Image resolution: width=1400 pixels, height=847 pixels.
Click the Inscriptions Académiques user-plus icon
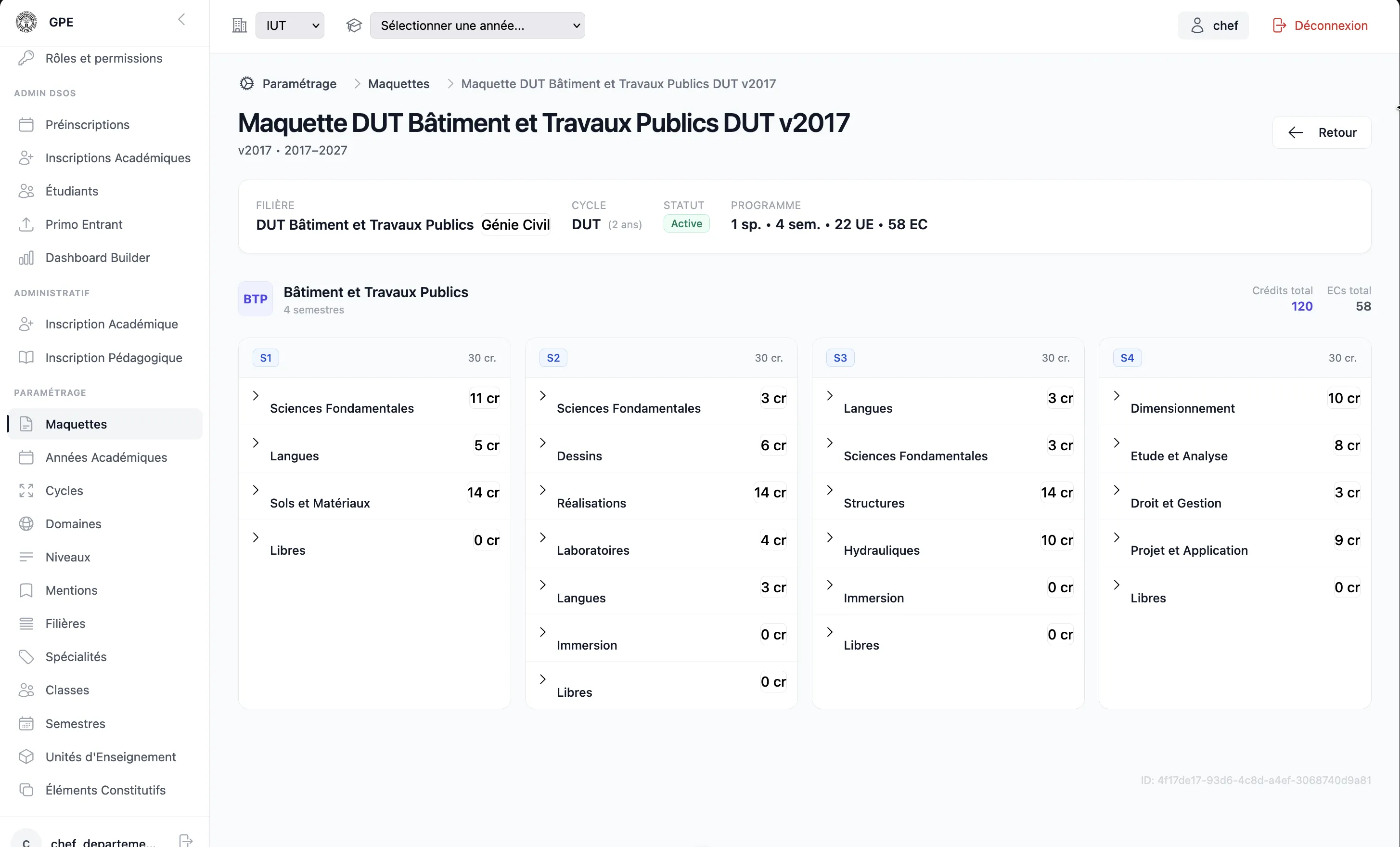[x=26, y=158]
